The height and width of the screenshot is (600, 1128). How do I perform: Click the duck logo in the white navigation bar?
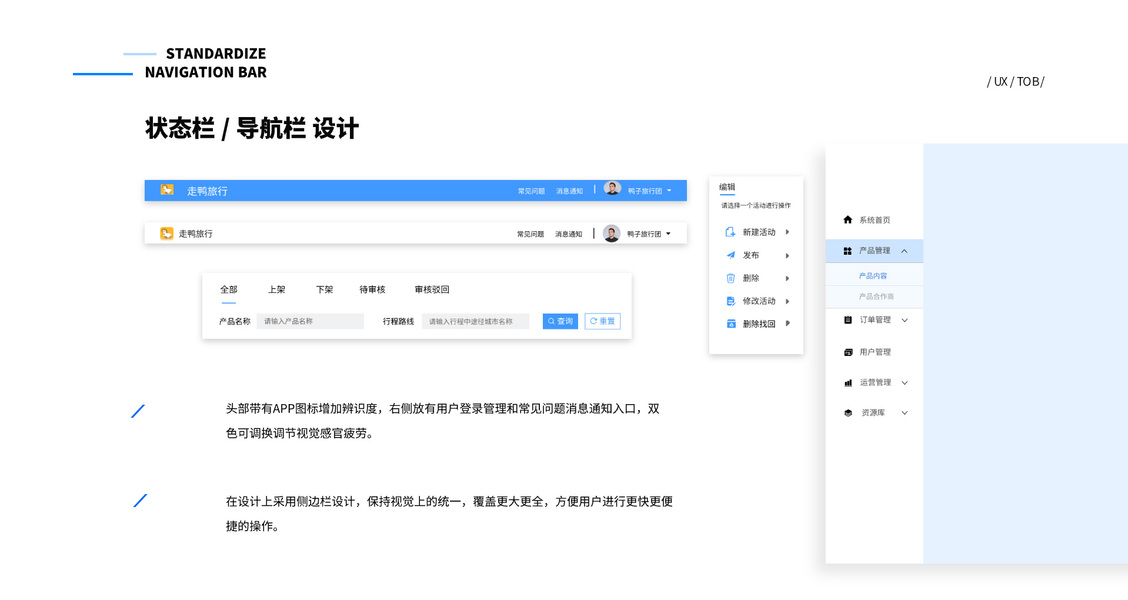click(x=166, y=233)
